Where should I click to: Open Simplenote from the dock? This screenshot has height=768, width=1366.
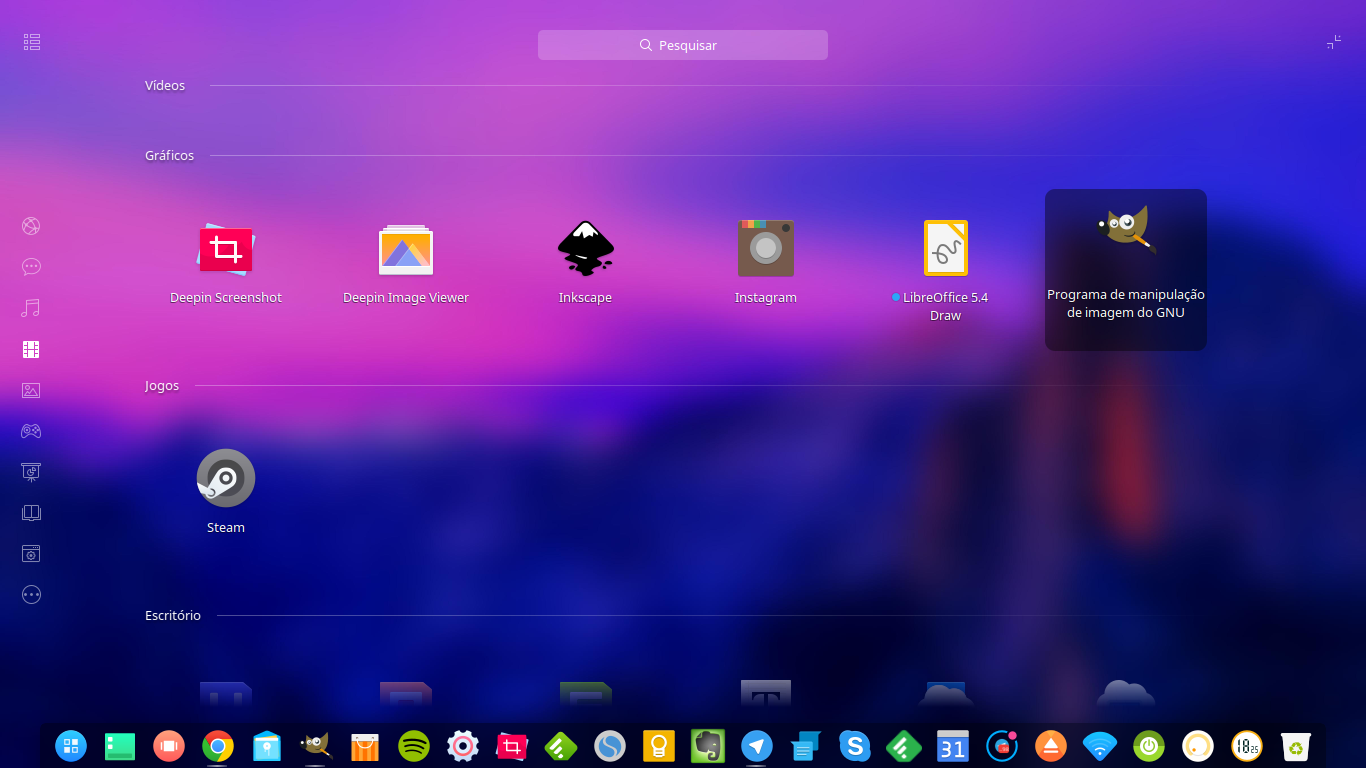[x=610, y=745]
